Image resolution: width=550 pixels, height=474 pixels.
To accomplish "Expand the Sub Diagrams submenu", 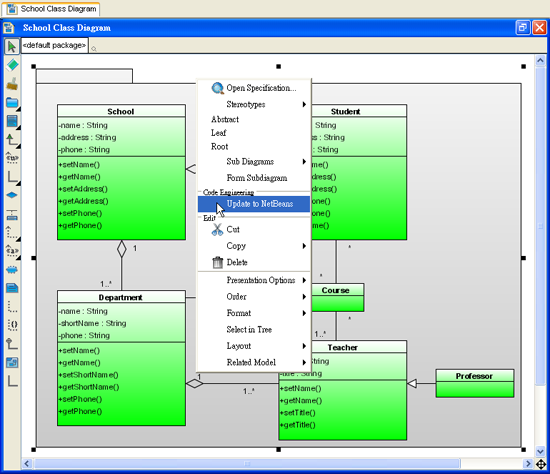I will pos(254,162).
